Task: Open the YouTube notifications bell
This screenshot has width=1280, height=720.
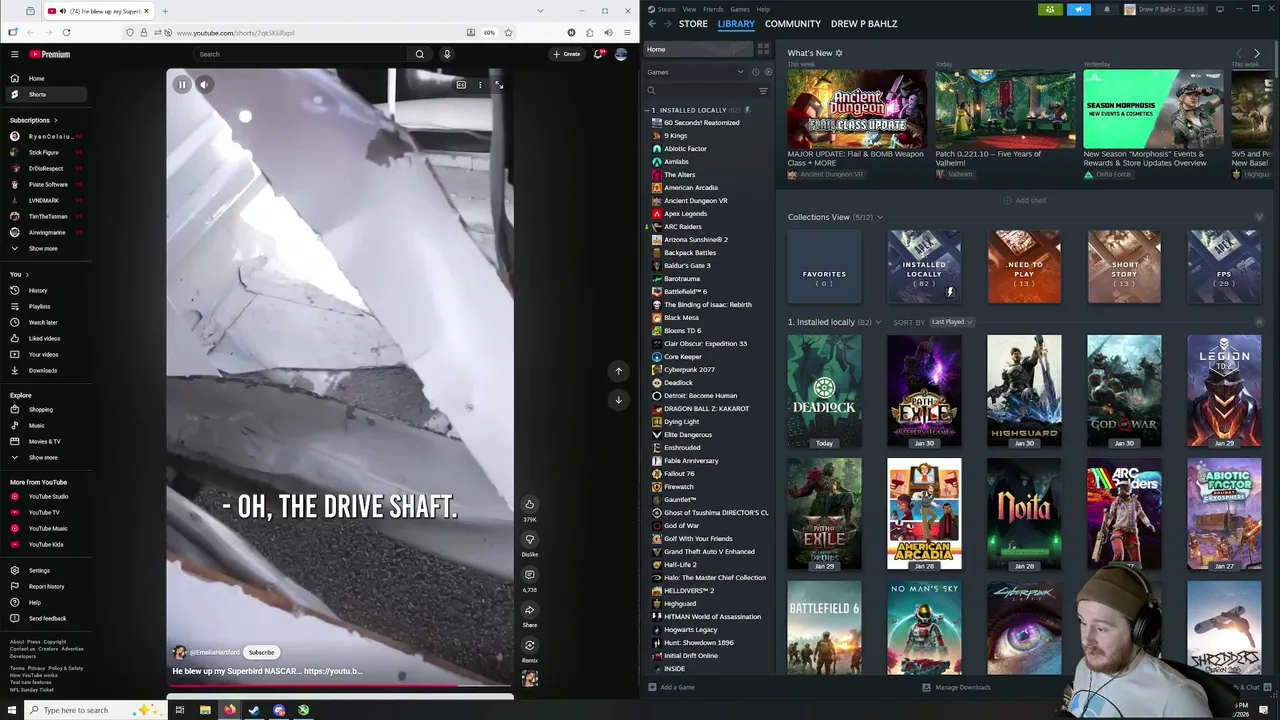Action: (x=598, y=54)
